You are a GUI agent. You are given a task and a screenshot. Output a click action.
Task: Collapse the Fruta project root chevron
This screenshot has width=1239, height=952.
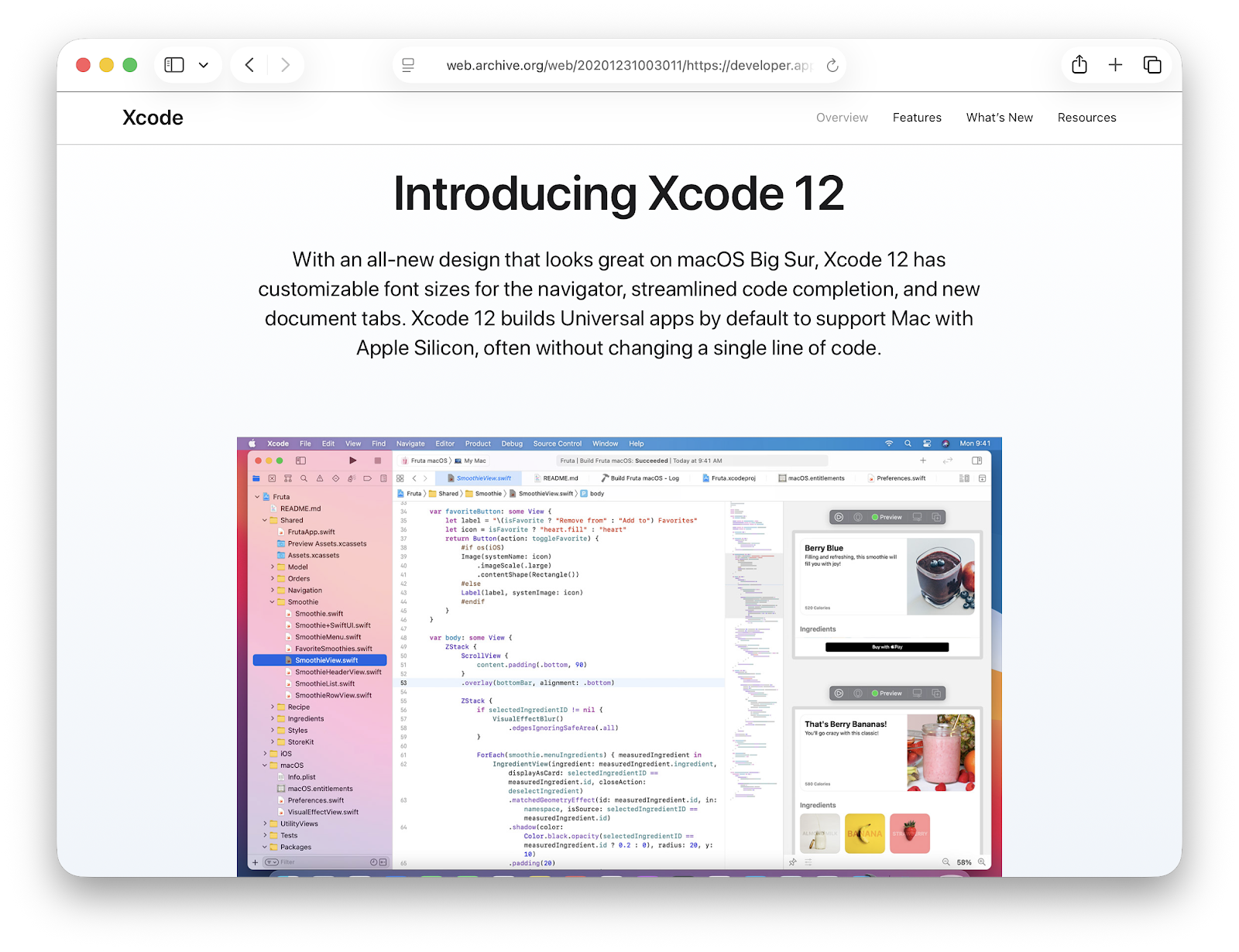pos(257,497)
